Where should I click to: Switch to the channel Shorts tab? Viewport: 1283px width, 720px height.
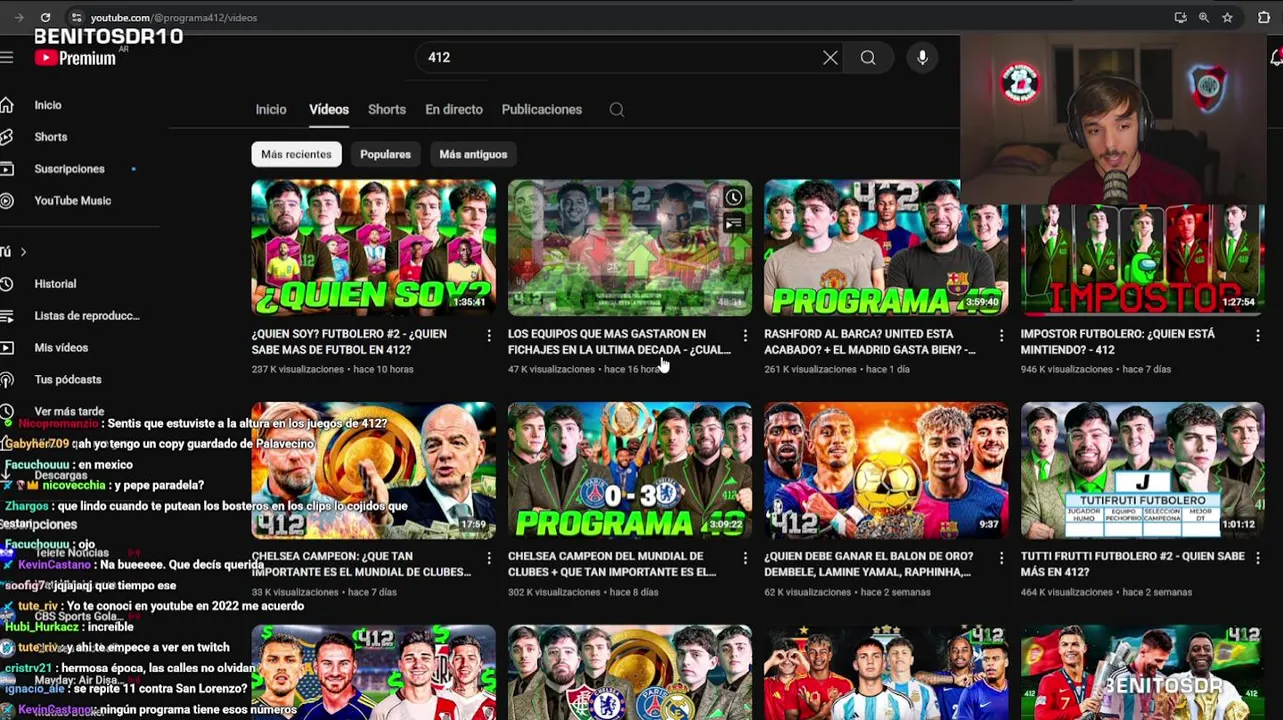387,110
